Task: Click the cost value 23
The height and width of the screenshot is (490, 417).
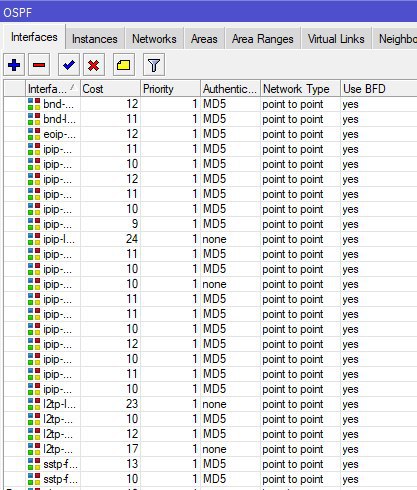Action: click(132, 404)
